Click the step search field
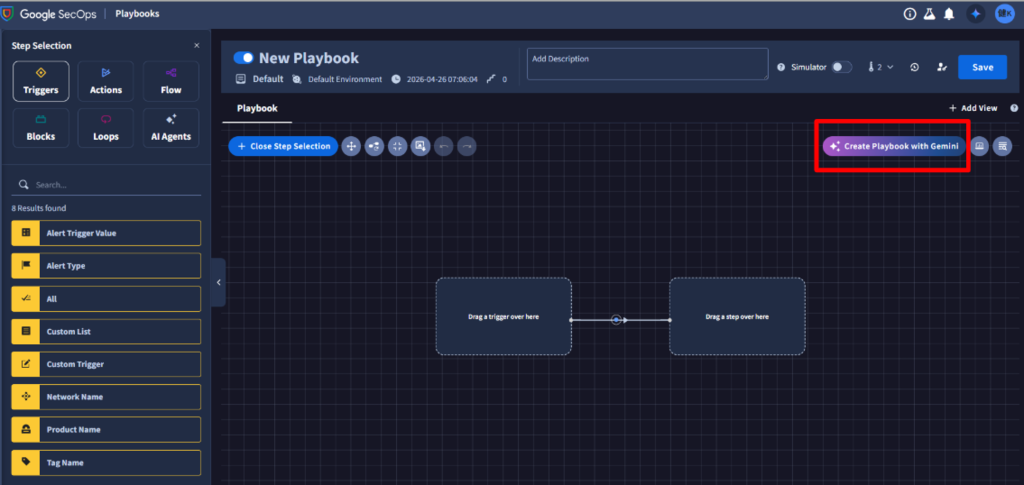This screenshot has height=485, width=1024. pyautogui.click(x=106, y=185)
